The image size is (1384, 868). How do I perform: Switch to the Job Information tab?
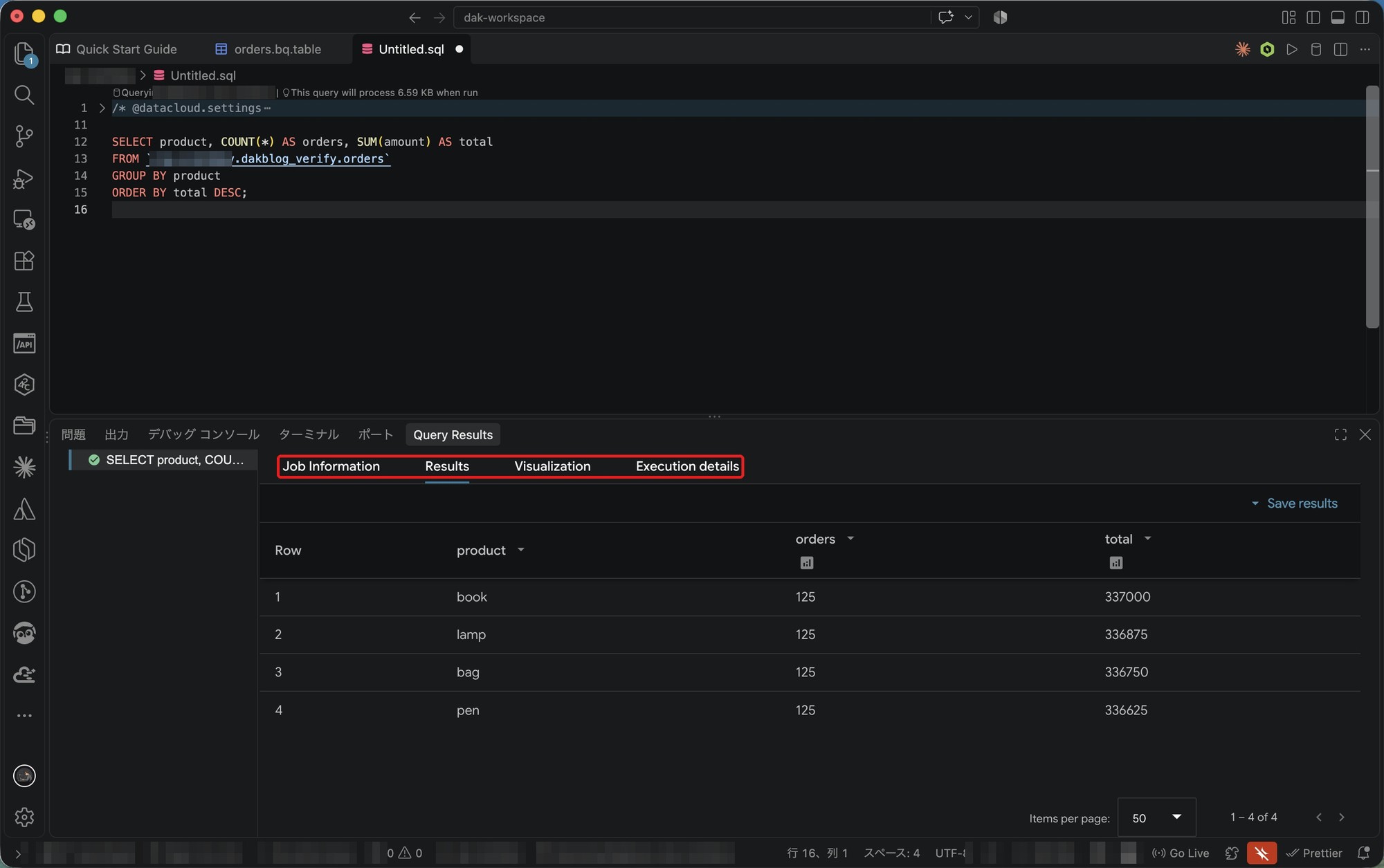(x=331, y=466)
